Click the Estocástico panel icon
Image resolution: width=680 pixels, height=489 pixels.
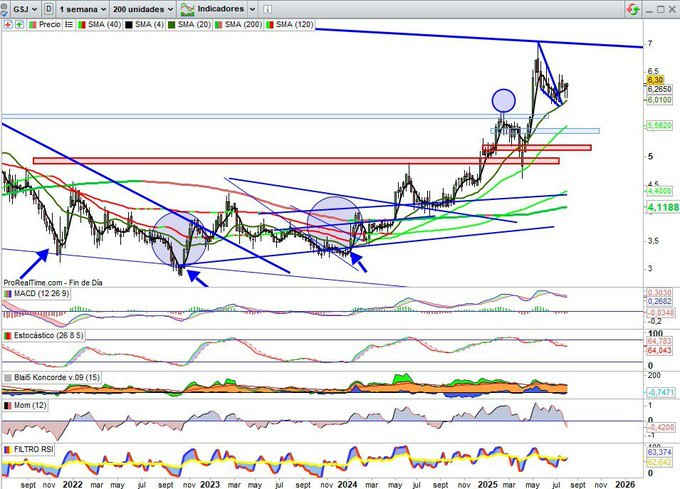[x=8, y=336]
